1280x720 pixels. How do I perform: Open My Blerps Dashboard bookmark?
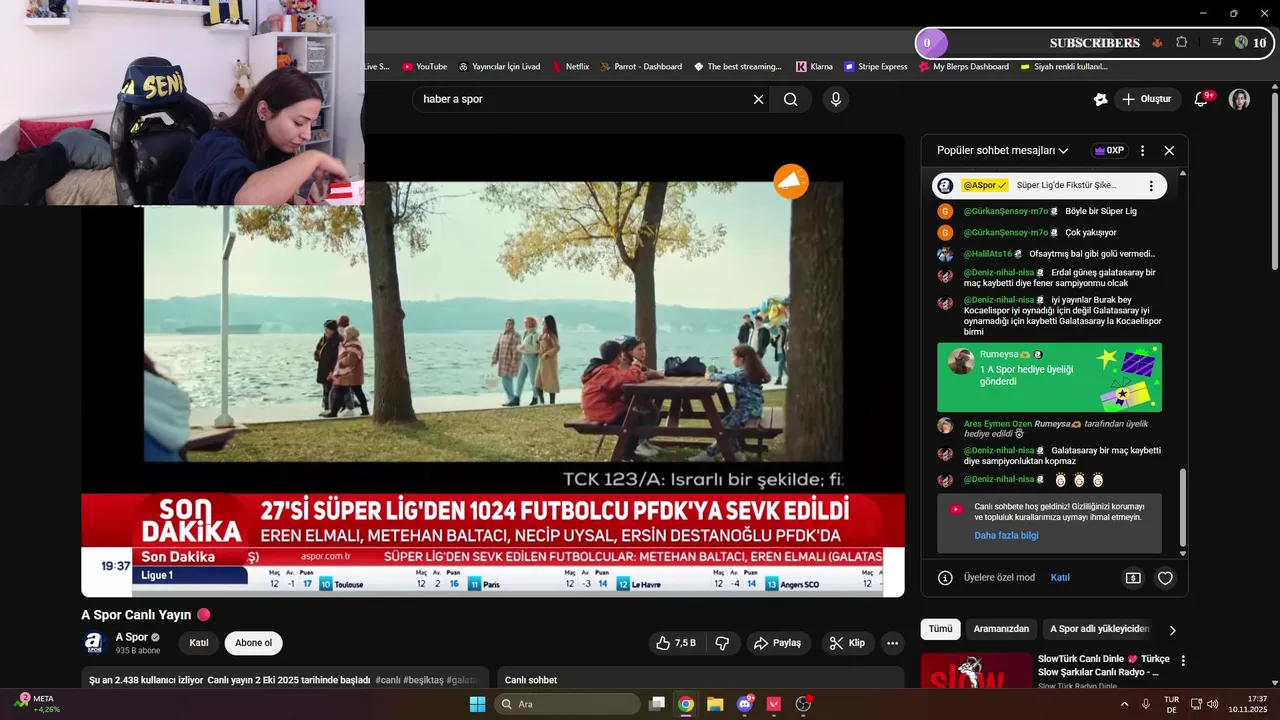tap(964, 67)
